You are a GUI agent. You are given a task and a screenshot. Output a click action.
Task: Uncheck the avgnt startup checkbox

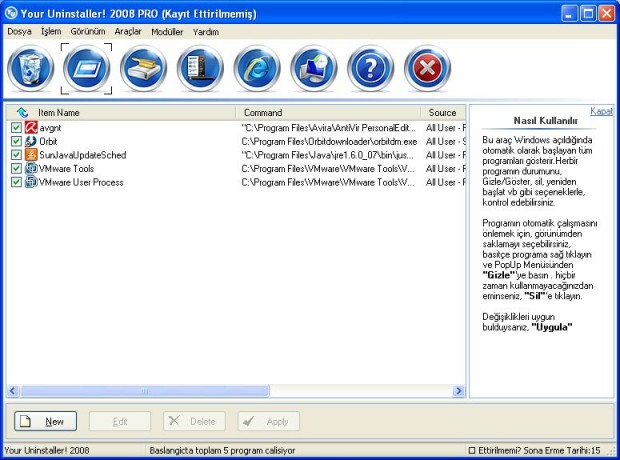[16, 128]
